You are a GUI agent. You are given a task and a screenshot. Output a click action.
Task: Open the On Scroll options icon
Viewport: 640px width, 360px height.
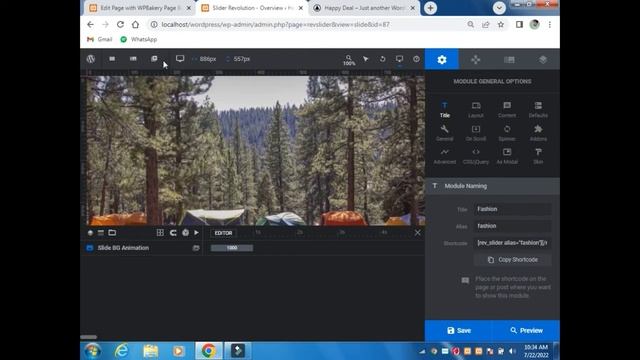[x=476, y=133]
